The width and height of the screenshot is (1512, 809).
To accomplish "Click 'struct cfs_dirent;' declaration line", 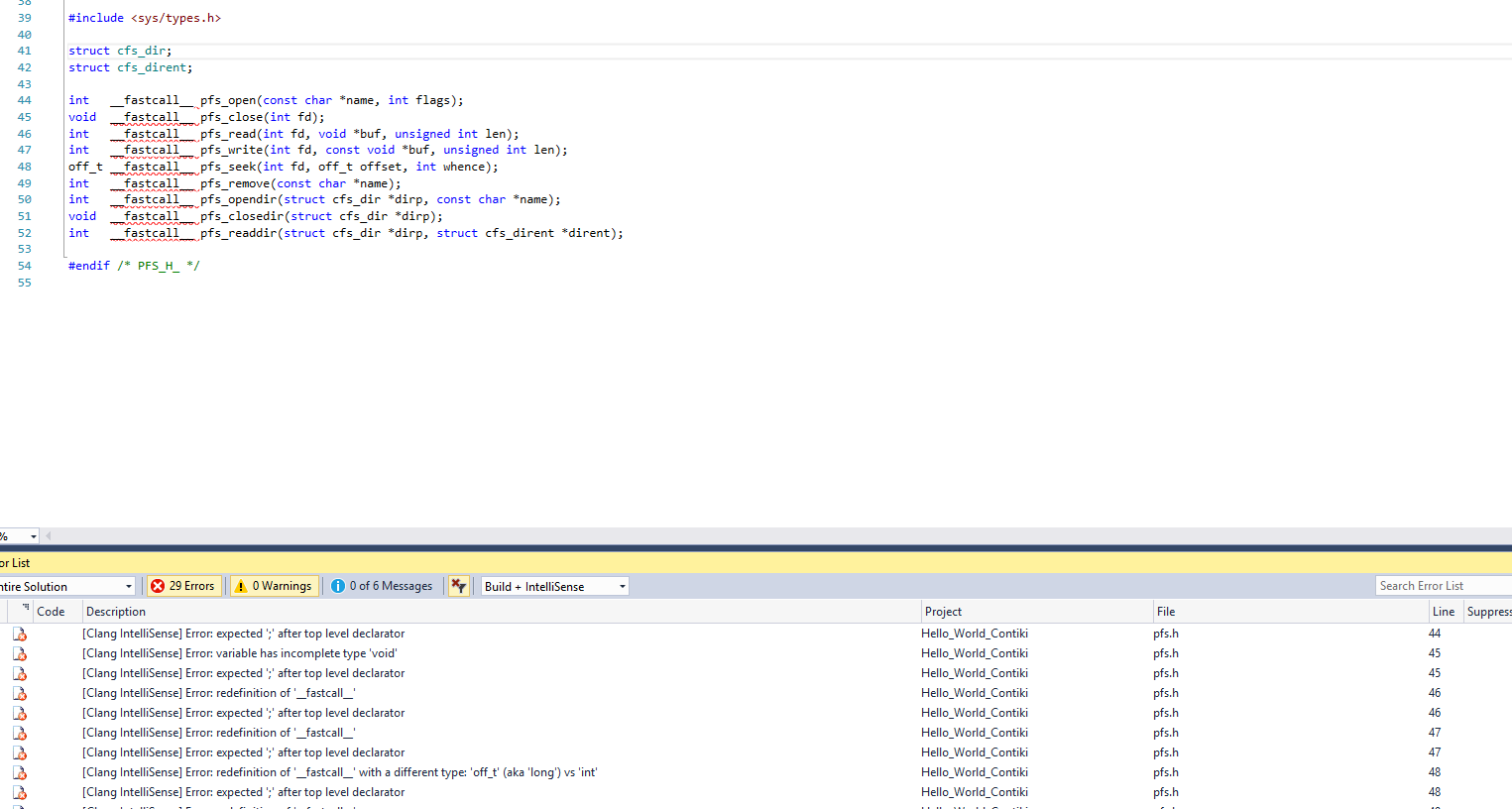I will coord(130,67).
